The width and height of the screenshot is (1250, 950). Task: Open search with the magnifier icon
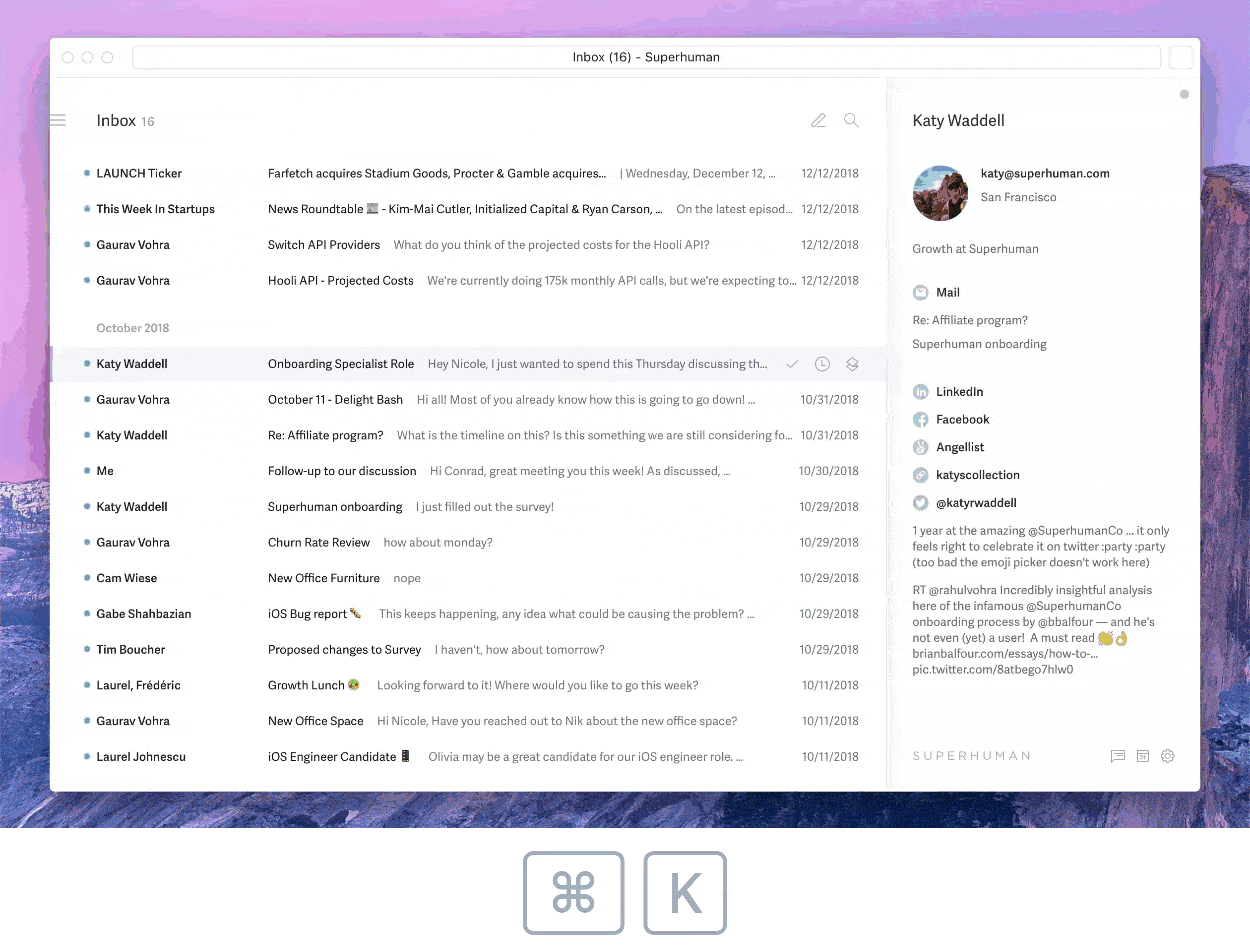click(851, 120)
